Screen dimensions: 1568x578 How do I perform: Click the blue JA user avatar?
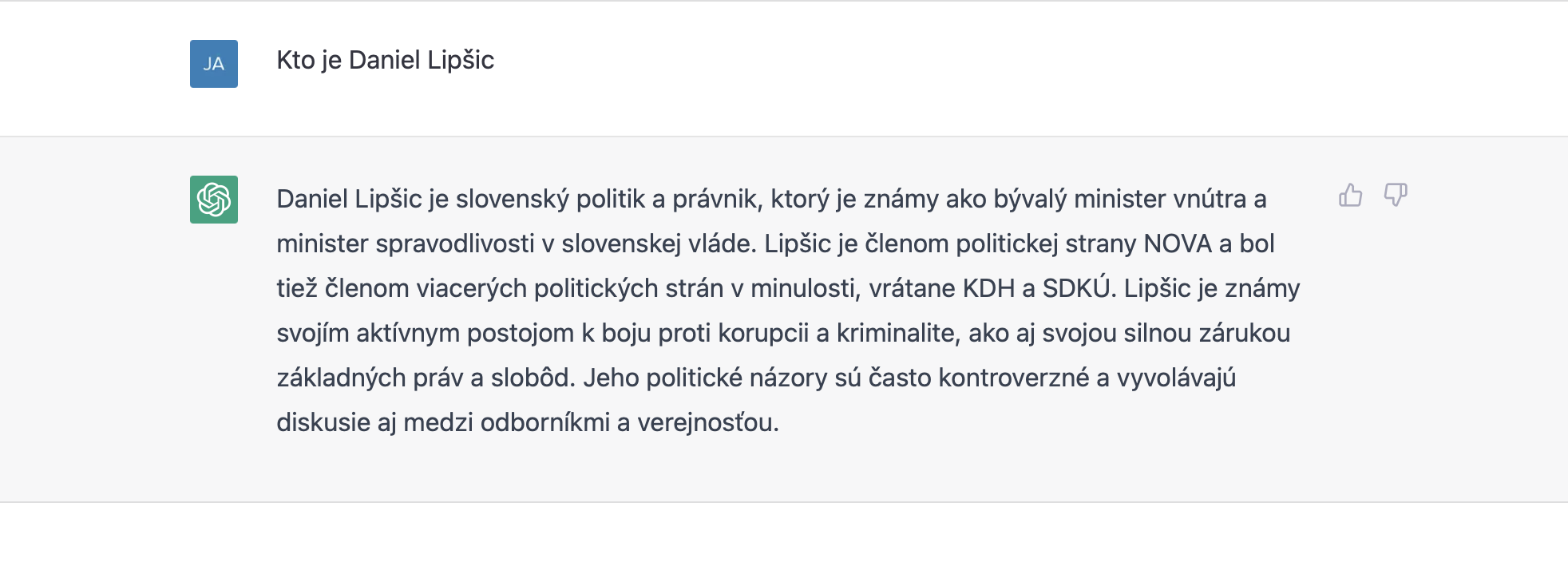tap(214, 64)
